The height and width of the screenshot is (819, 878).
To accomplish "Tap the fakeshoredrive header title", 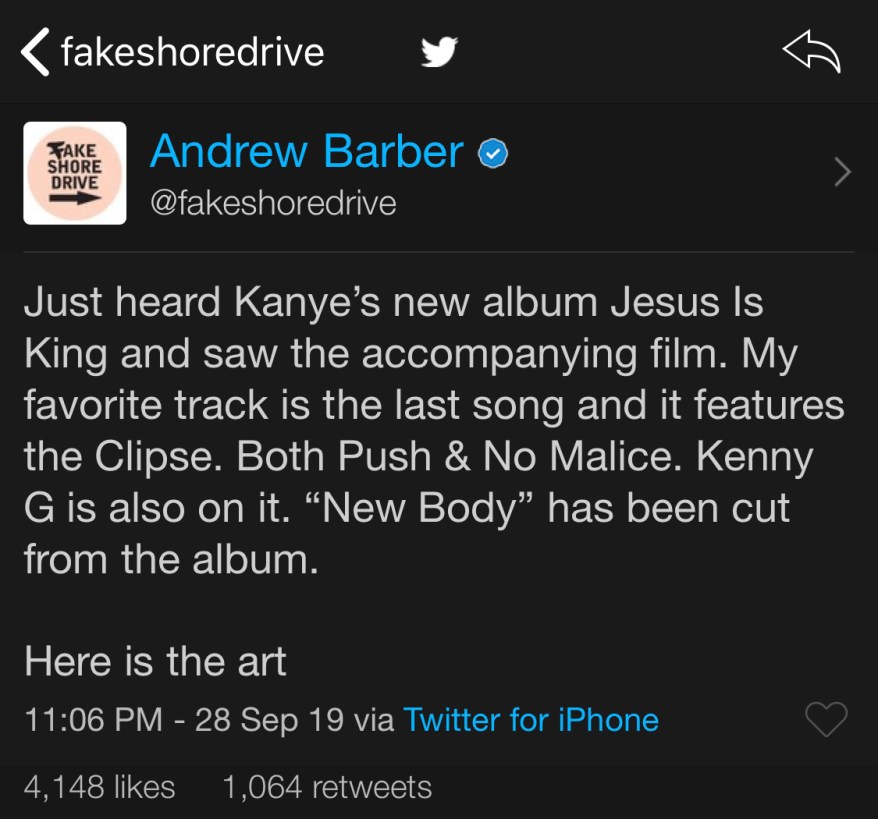I will pos(192,52).
